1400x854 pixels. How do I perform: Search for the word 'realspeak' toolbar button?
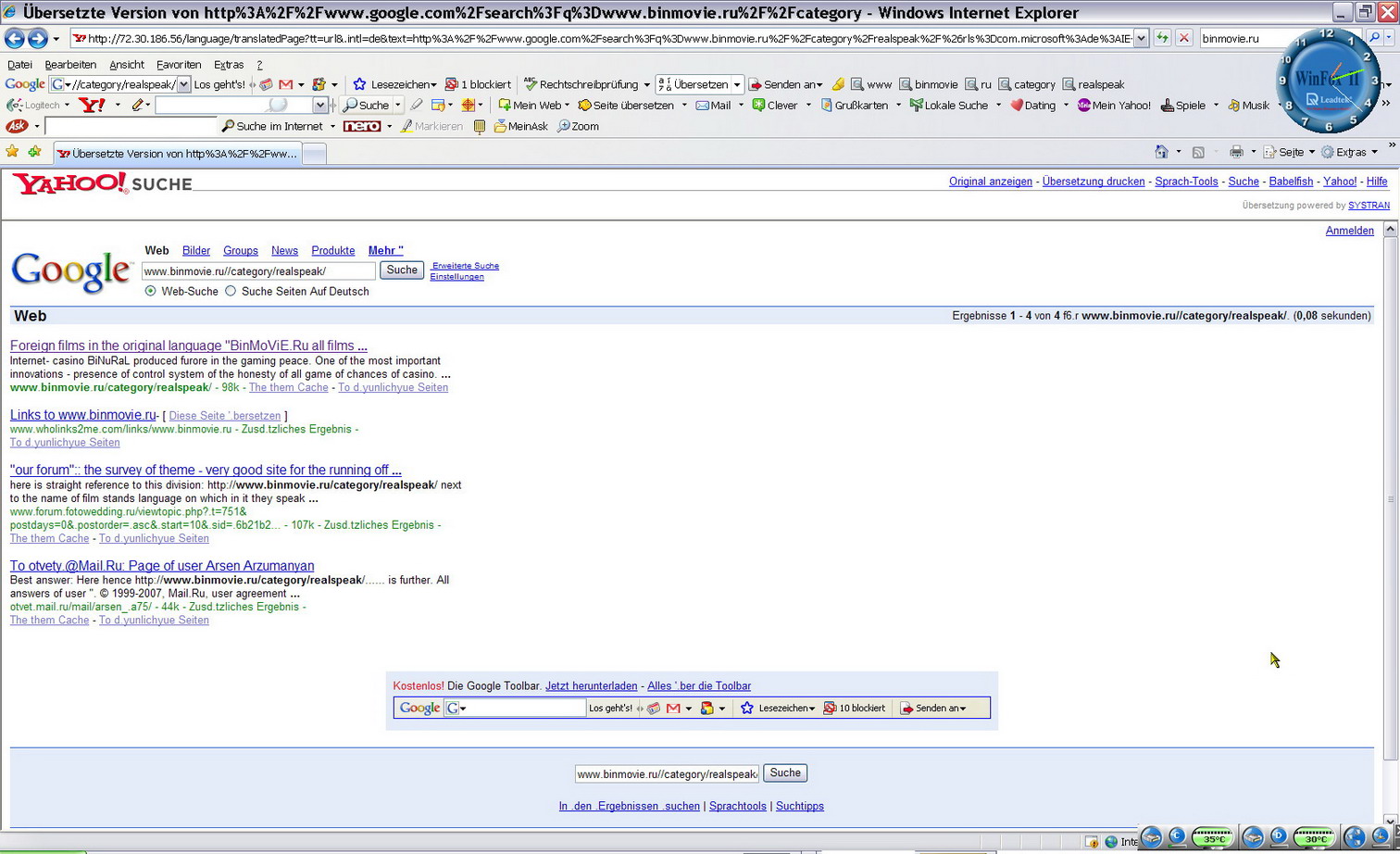point(1094,84)
